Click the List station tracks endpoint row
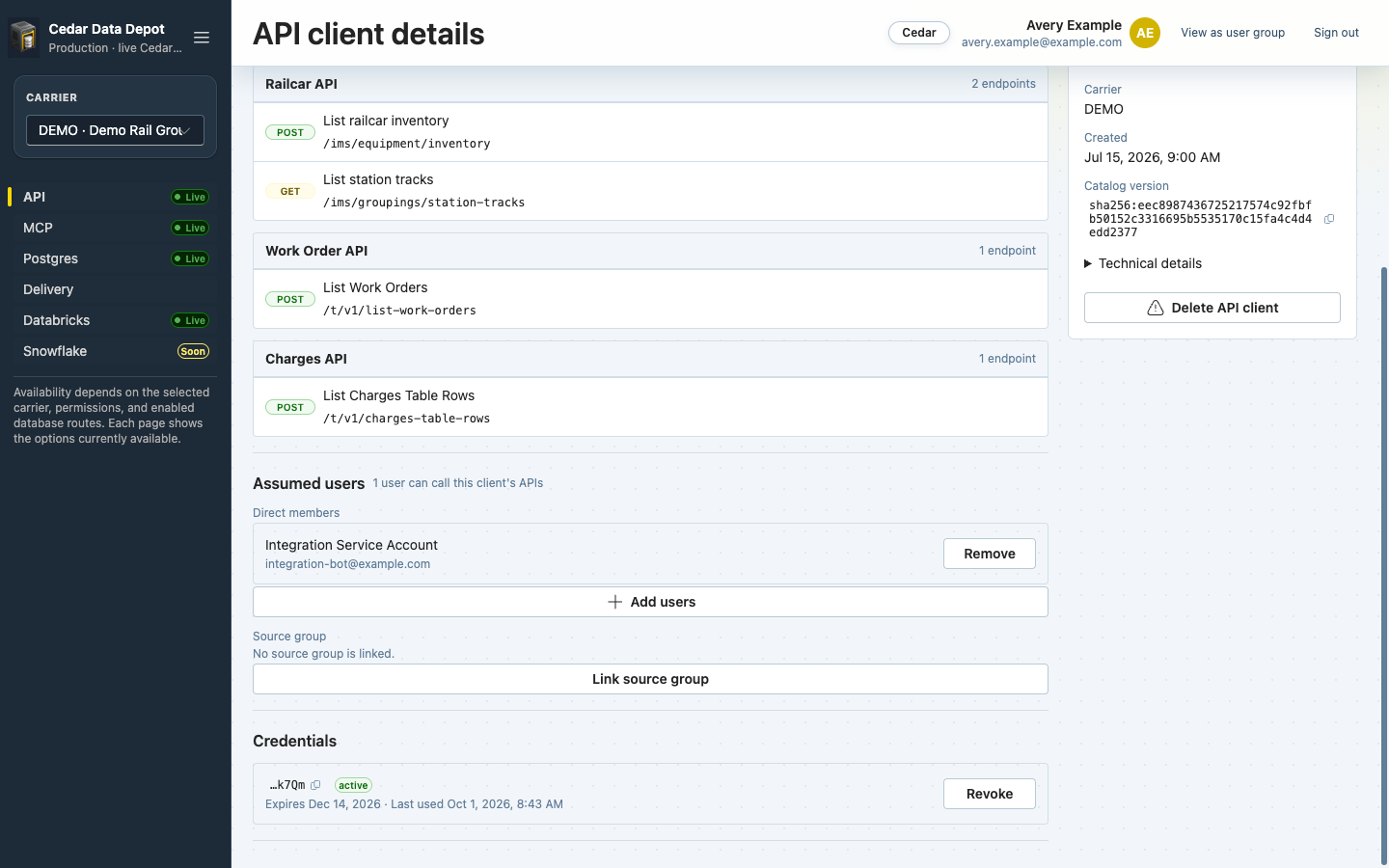The height and width of the screenshot is (868, 1389). (x=650, y=191)
